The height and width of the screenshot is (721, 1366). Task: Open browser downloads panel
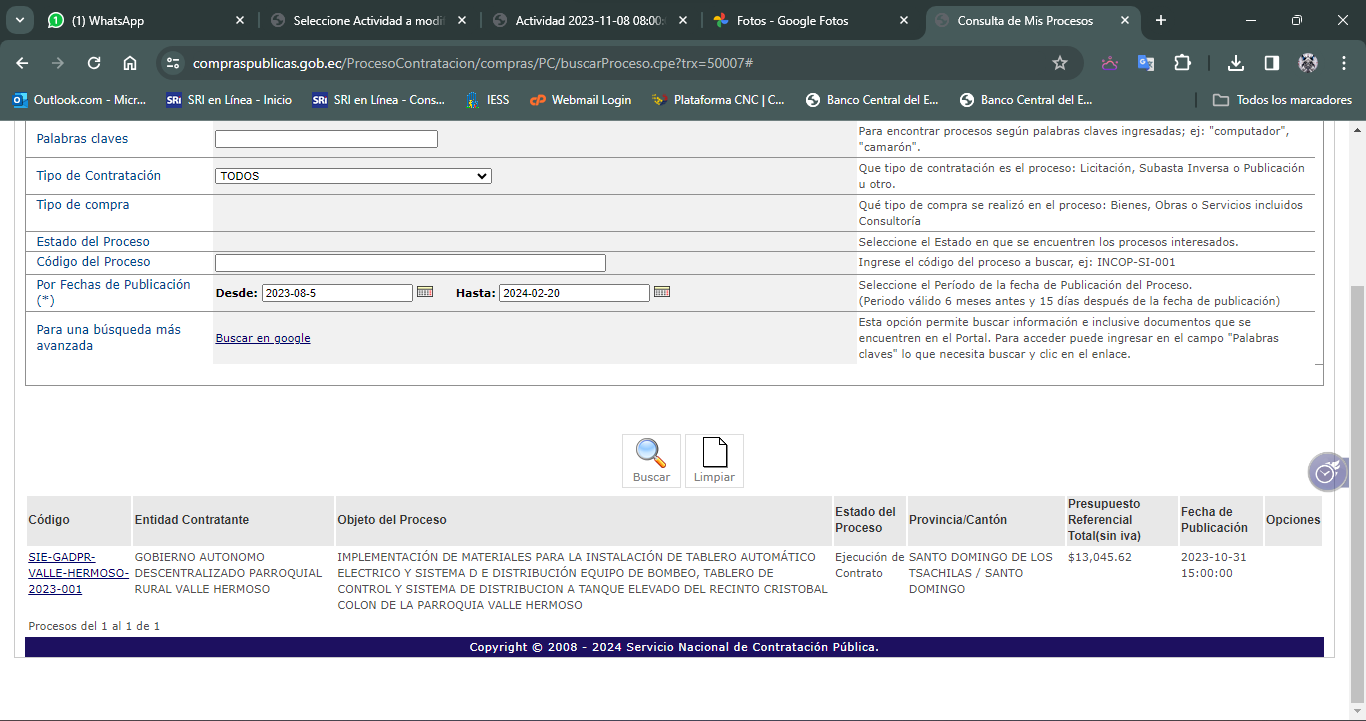[1236, 63]
